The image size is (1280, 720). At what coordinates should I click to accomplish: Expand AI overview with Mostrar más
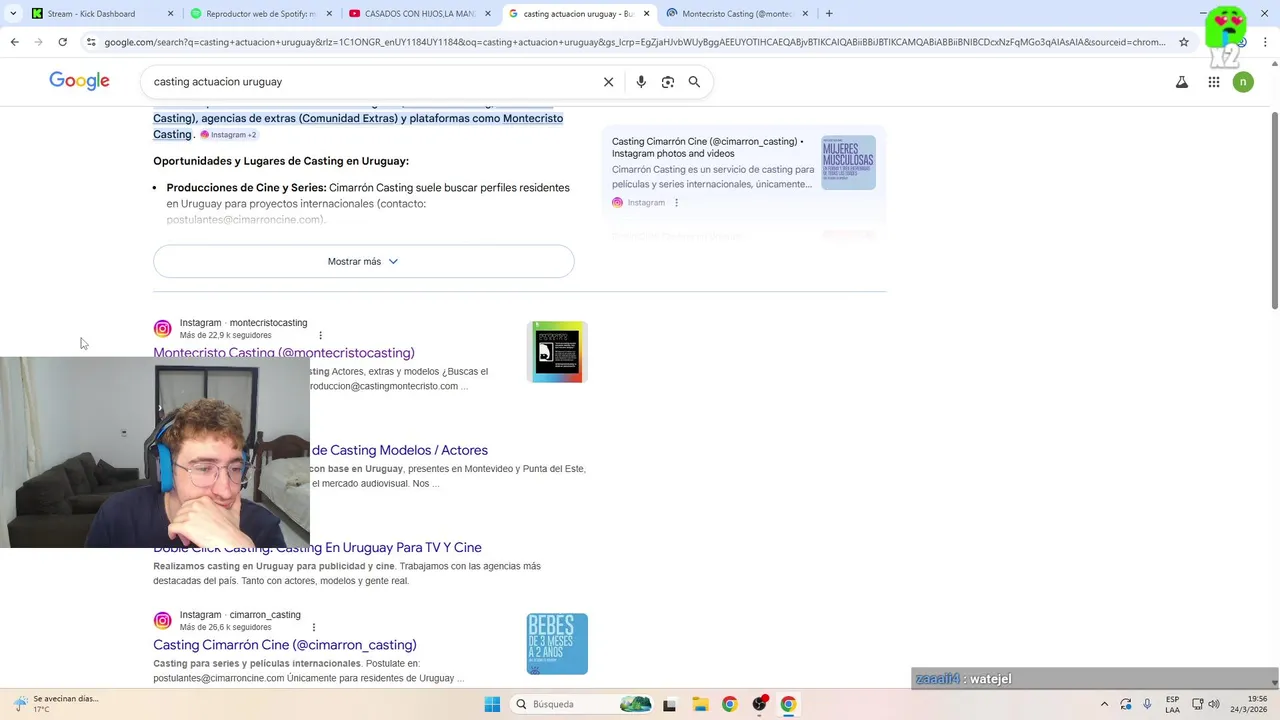[x=363, y=261]
